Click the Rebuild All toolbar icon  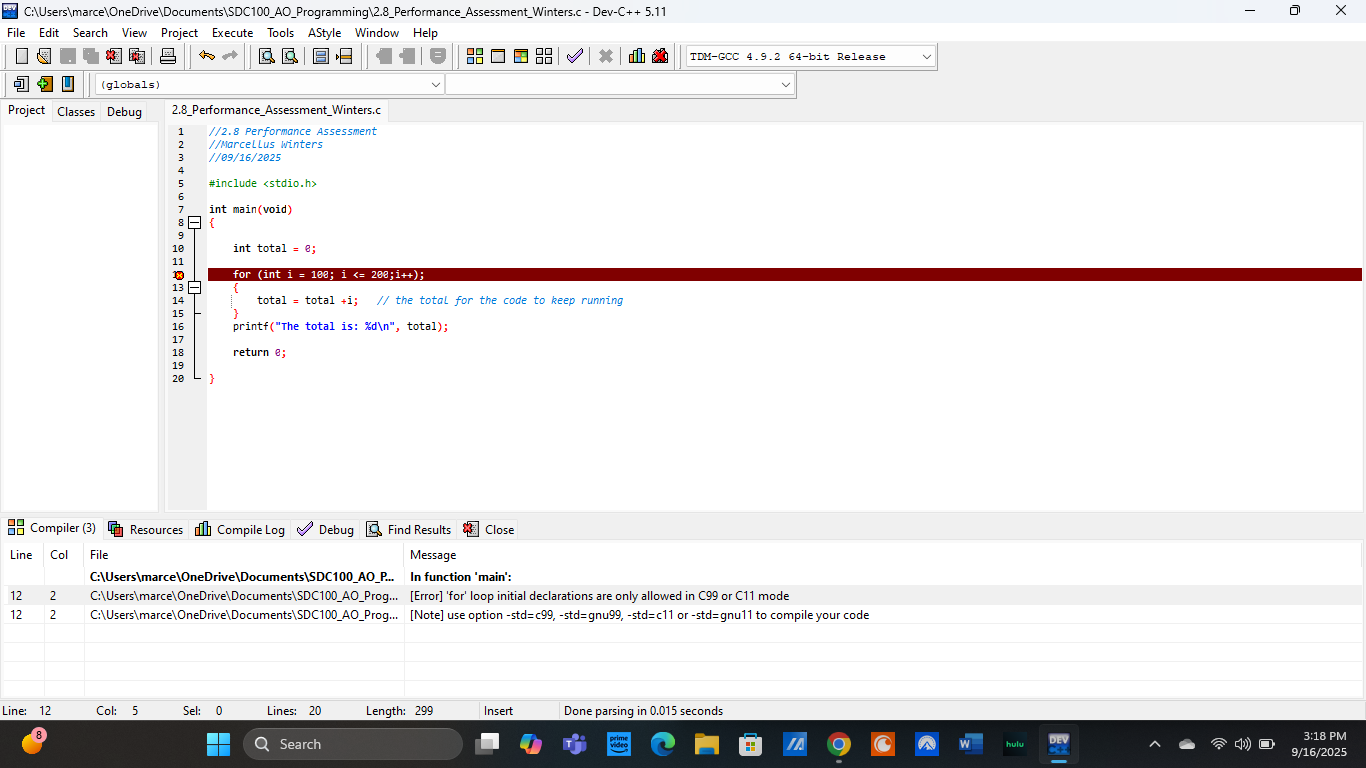544,56
